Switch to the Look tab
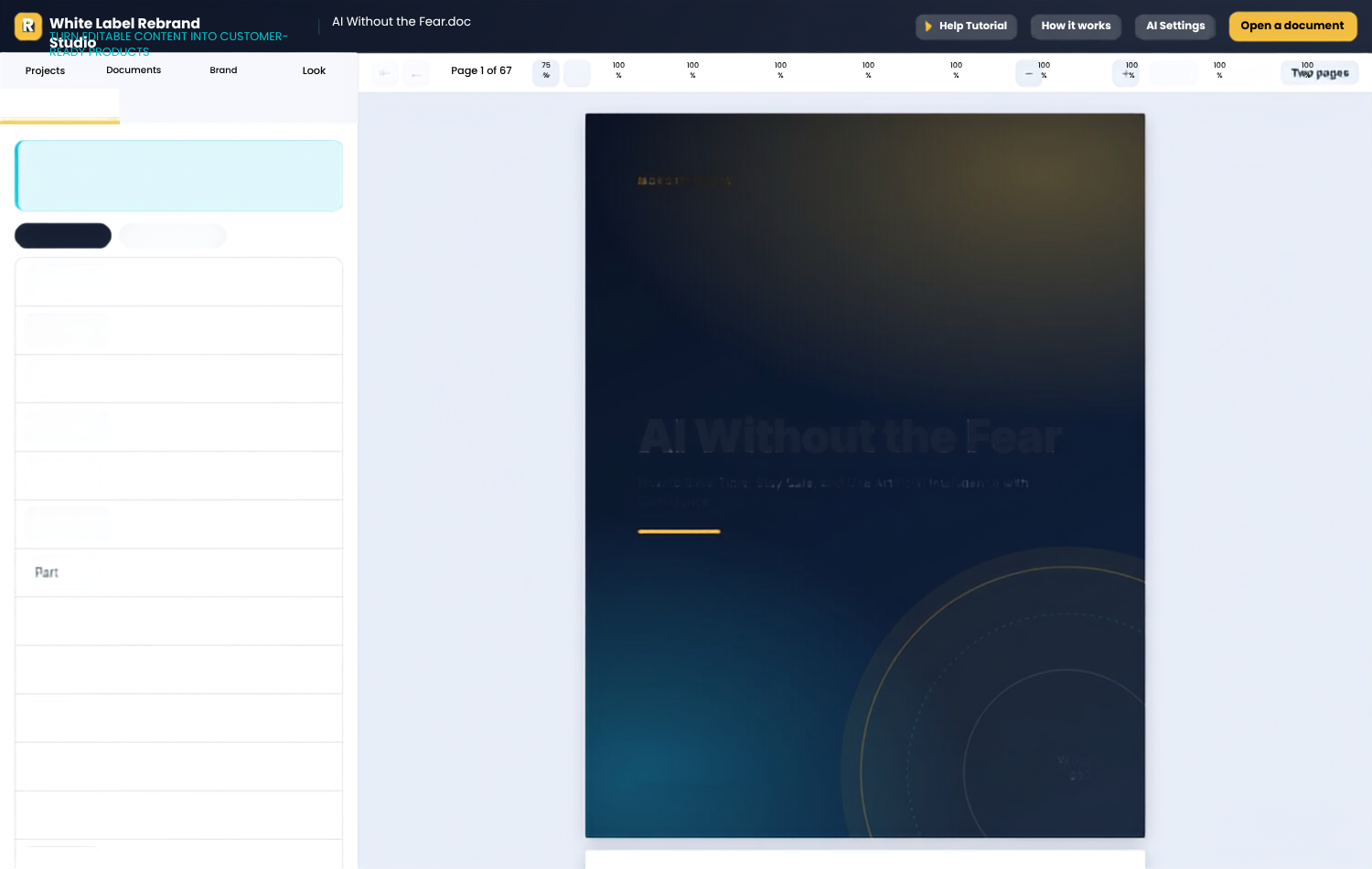Screen dimensions: 1372x869 314,70
